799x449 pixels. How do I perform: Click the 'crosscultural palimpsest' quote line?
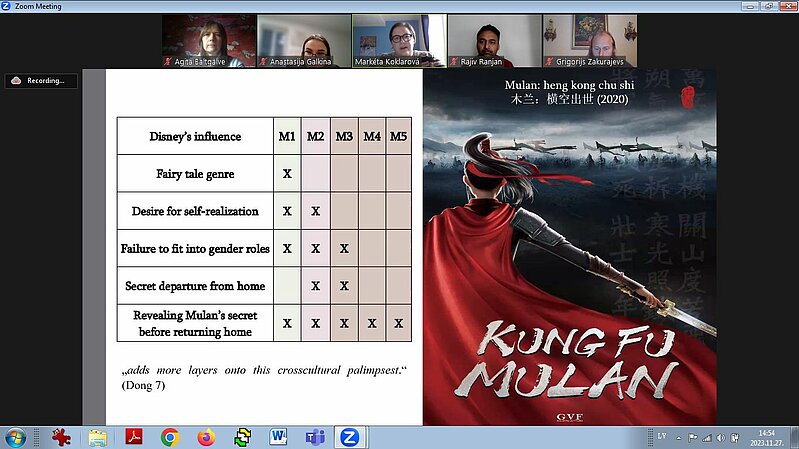click(264, 370)
